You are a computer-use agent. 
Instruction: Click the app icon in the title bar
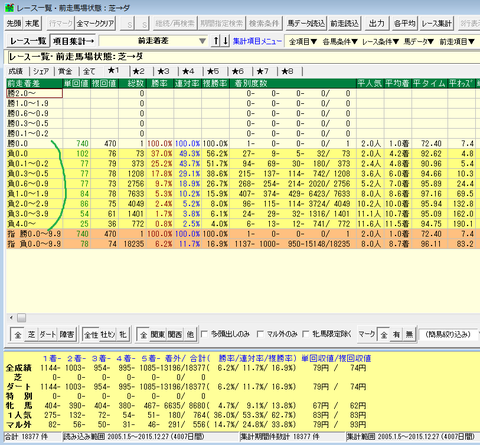click(x=9, y=7)
